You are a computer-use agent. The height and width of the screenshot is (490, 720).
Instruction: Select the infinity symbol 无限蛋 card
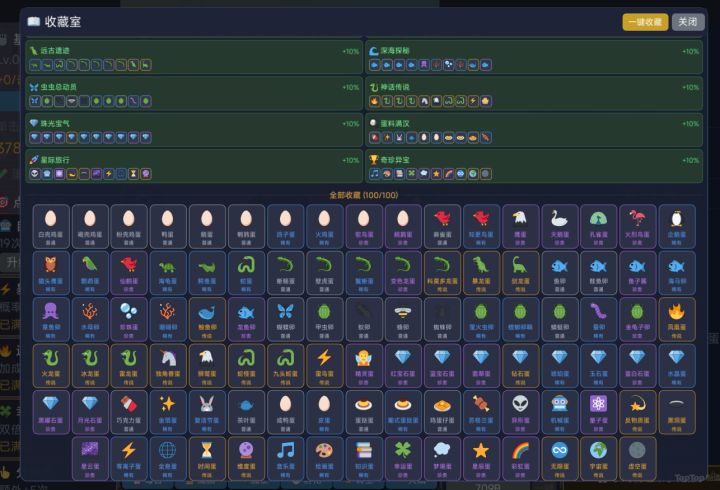click(559, 458)
